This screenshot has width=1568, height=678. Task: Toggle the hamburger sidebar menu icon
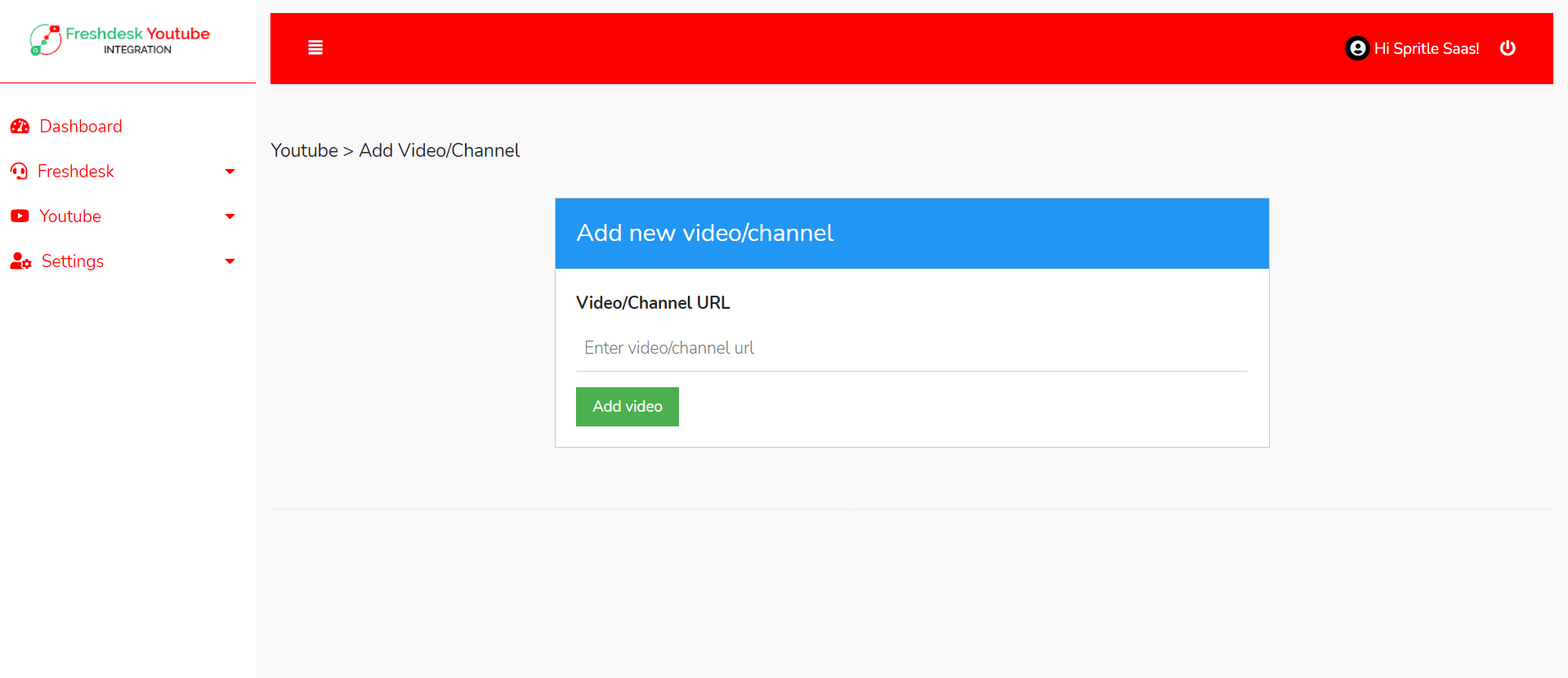point(315,47)
